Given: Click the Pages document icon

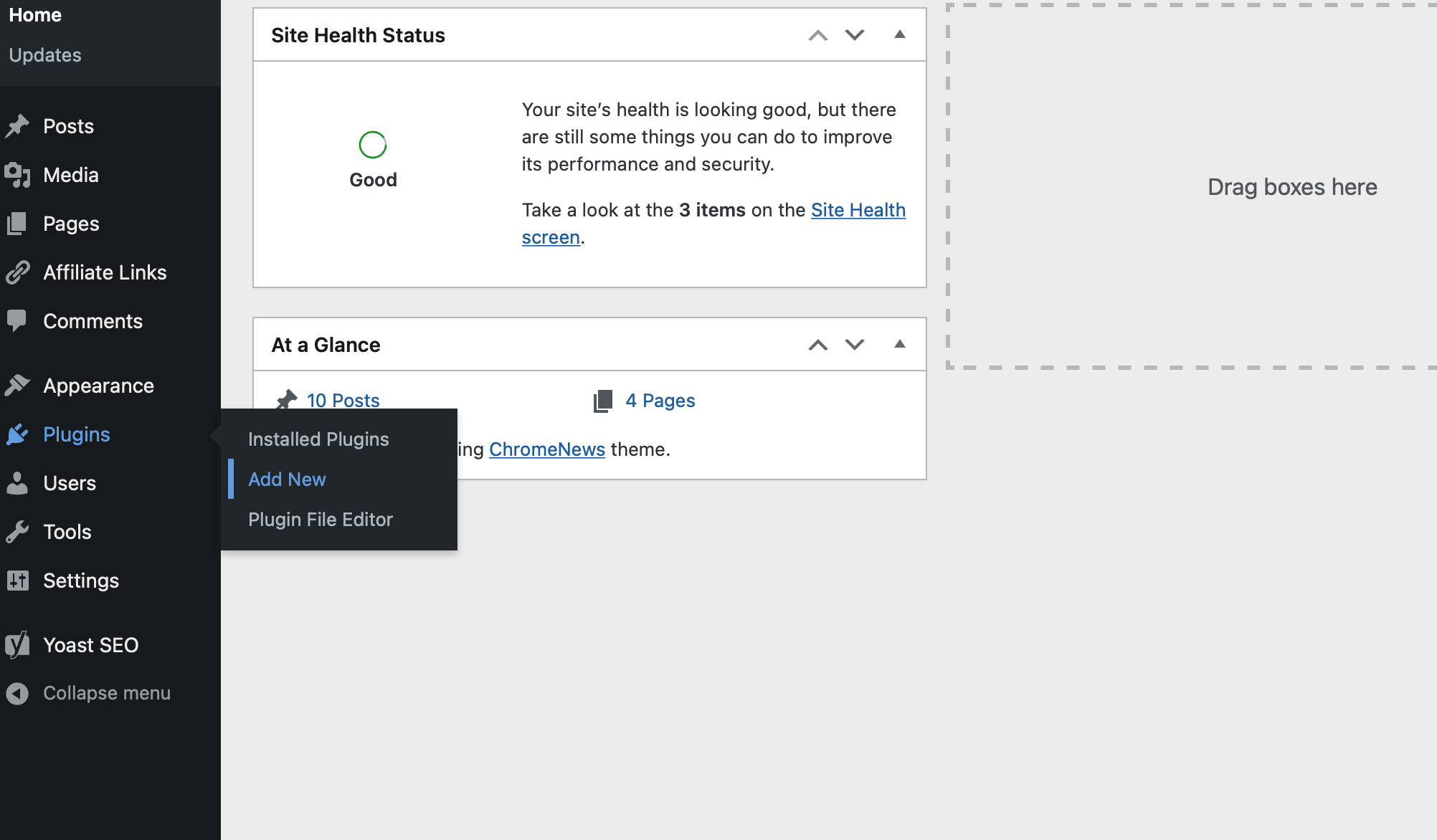Looking at the screenshot, I should (18, 223).
